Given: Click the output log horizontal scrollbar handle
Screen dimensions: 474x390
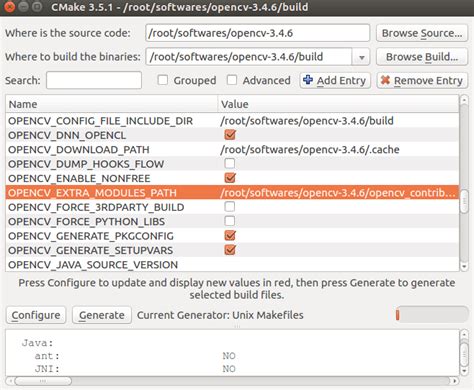Looking at the screenshot, I should point(43,381).
